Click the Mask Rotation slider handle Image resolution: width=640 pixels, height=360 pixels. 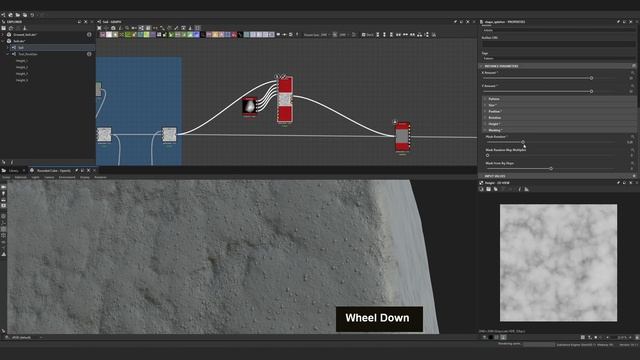click(x=523, y=142)
